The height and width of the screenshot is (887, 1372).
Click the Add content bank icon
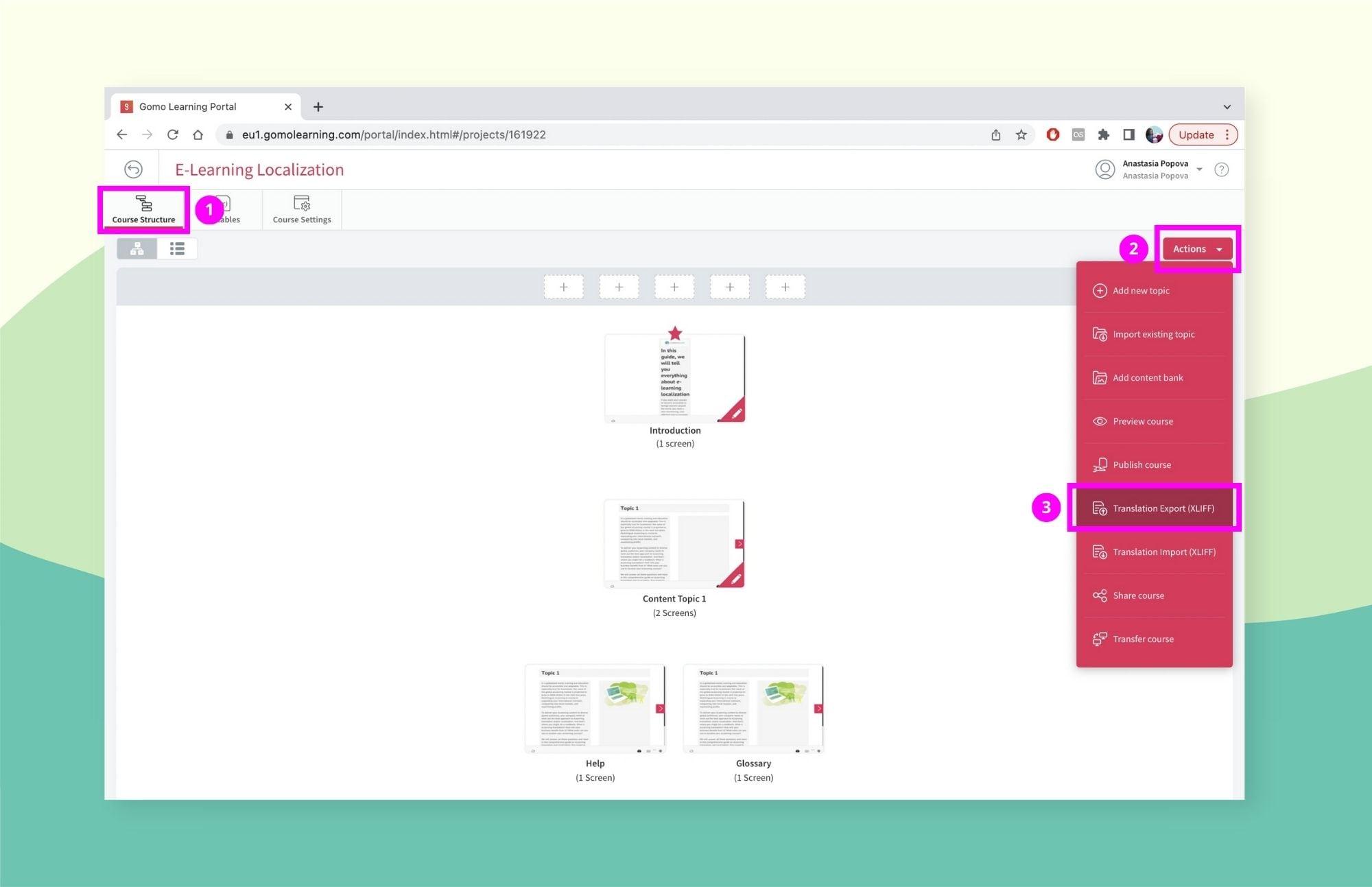(1100, 378)
